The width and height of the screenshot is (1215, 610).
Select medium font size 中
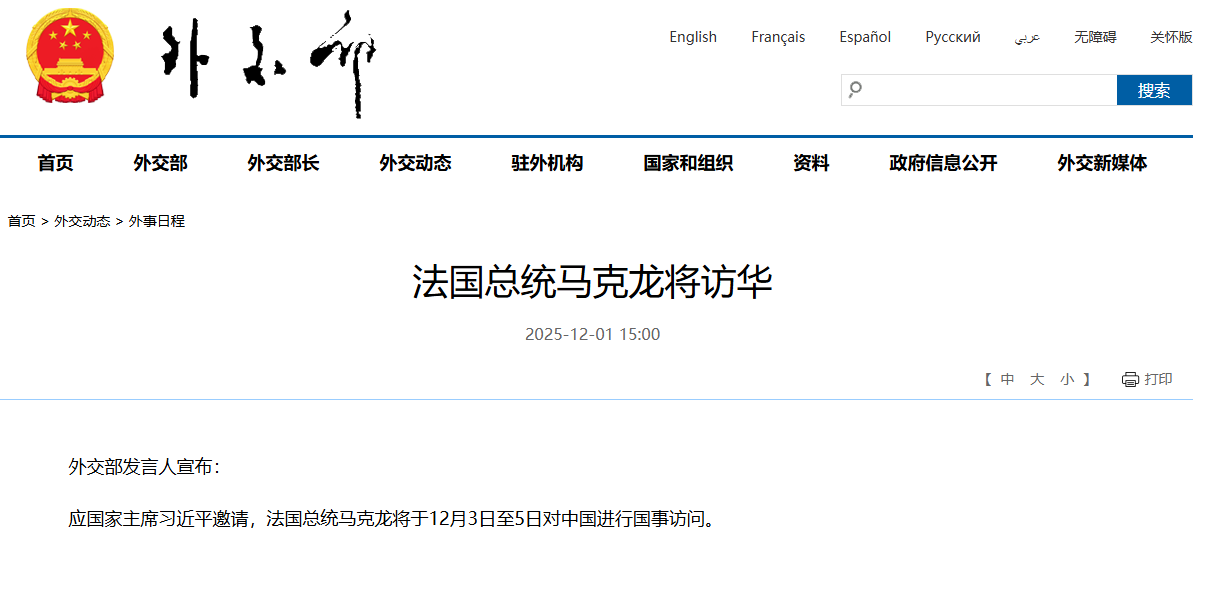click(x=1007, y=380)
